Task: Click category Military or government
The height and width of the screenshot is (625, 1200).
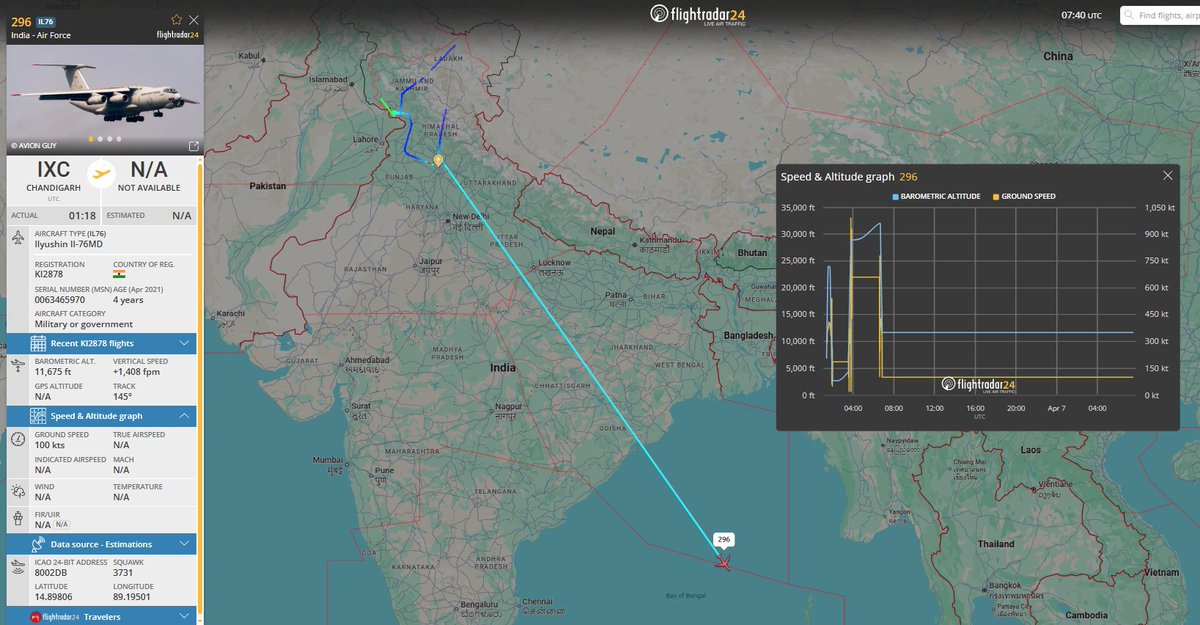Action: (84, 324)
